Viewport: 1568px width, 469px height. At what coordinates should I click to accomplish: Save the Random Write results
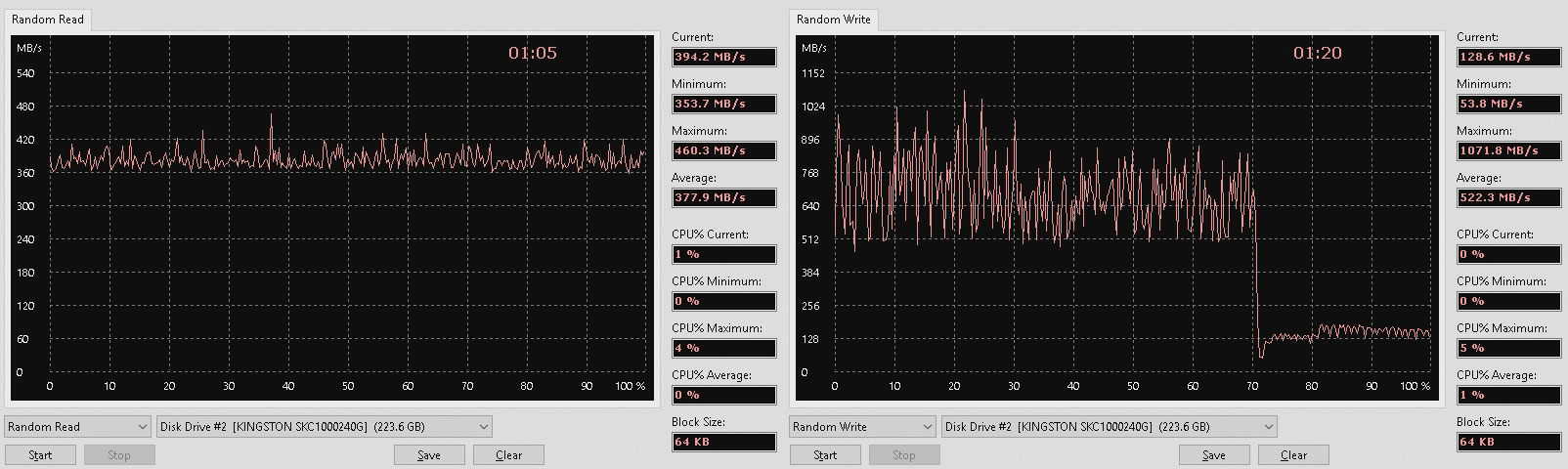click(1214, 455)
